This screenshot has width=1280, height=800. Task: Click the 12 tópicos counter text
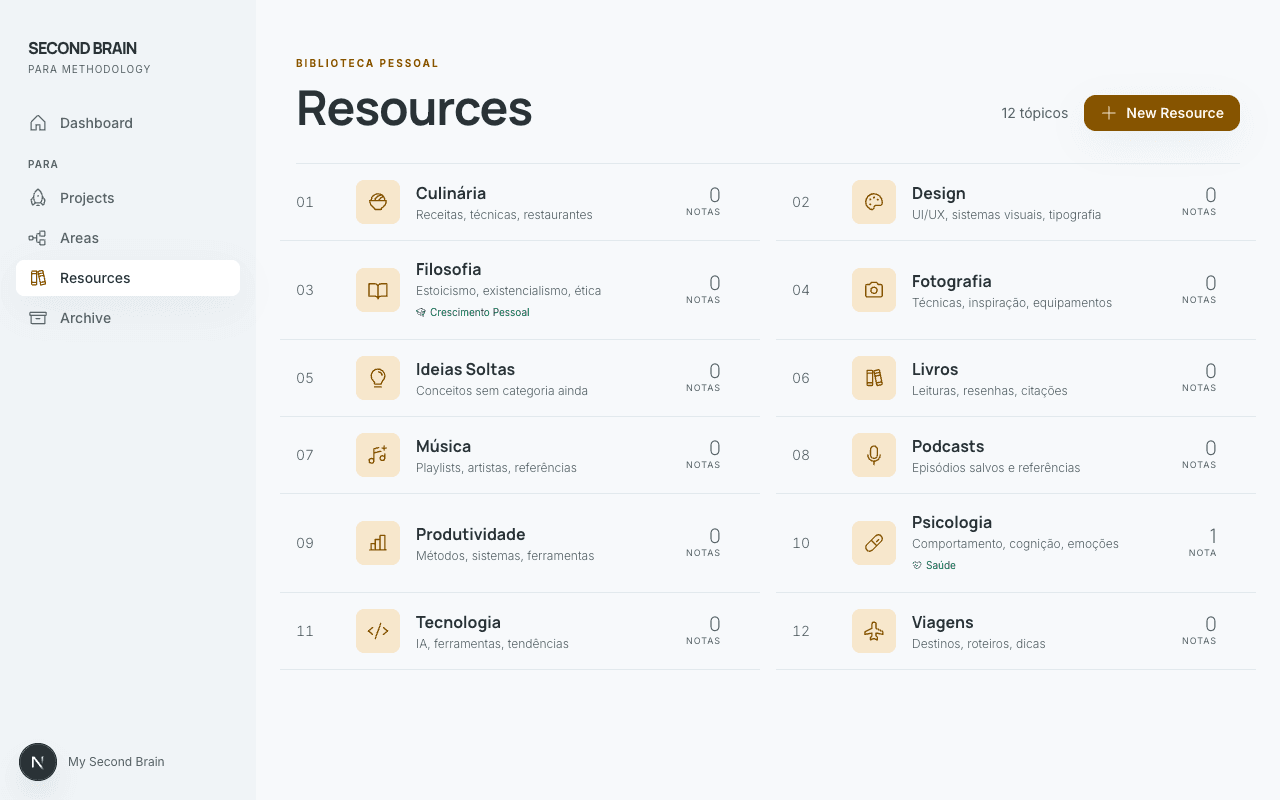[x=1035, y=113]
